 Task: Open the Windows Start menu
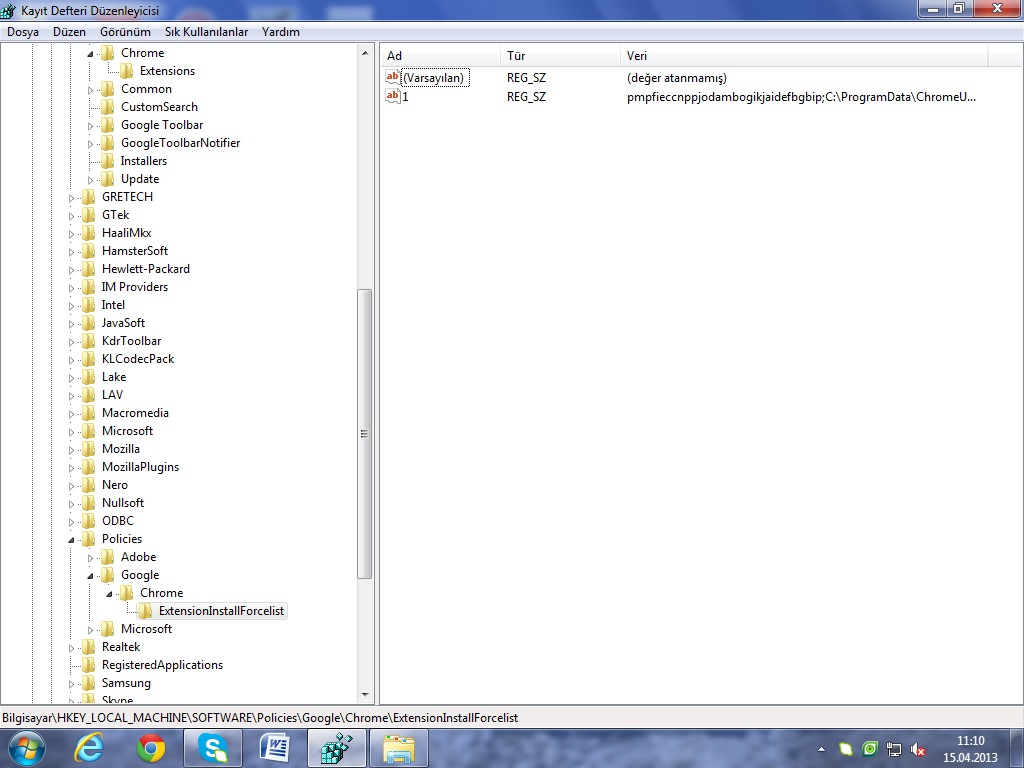[25, 748]
